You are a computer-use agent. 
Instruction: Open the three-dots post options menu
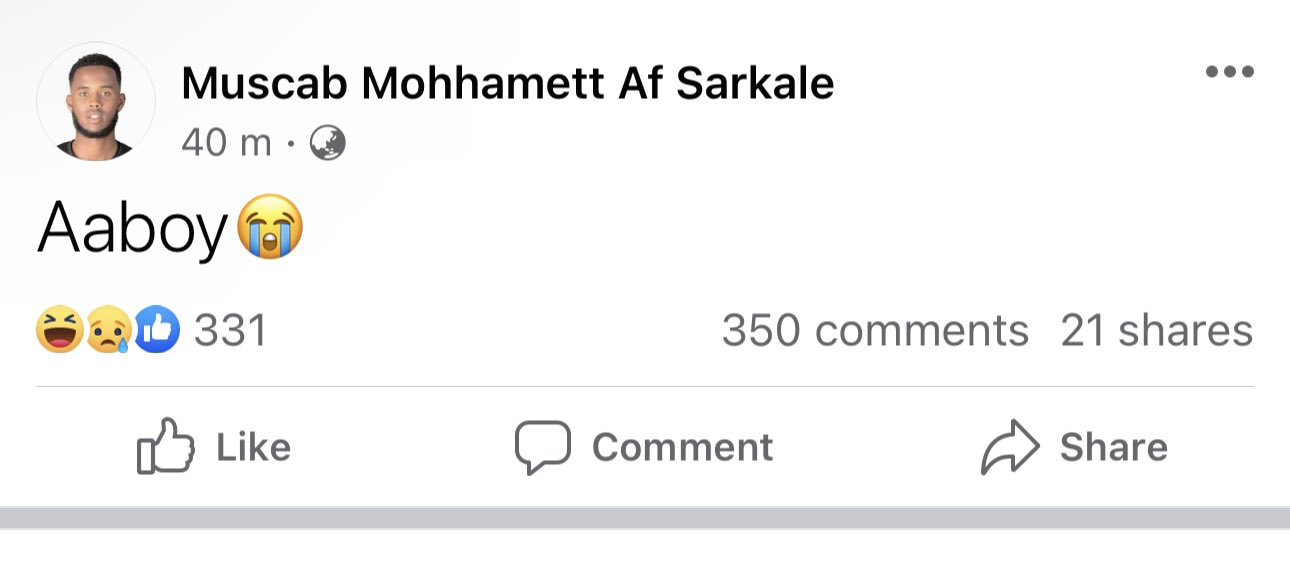(x=1229, y=72)
